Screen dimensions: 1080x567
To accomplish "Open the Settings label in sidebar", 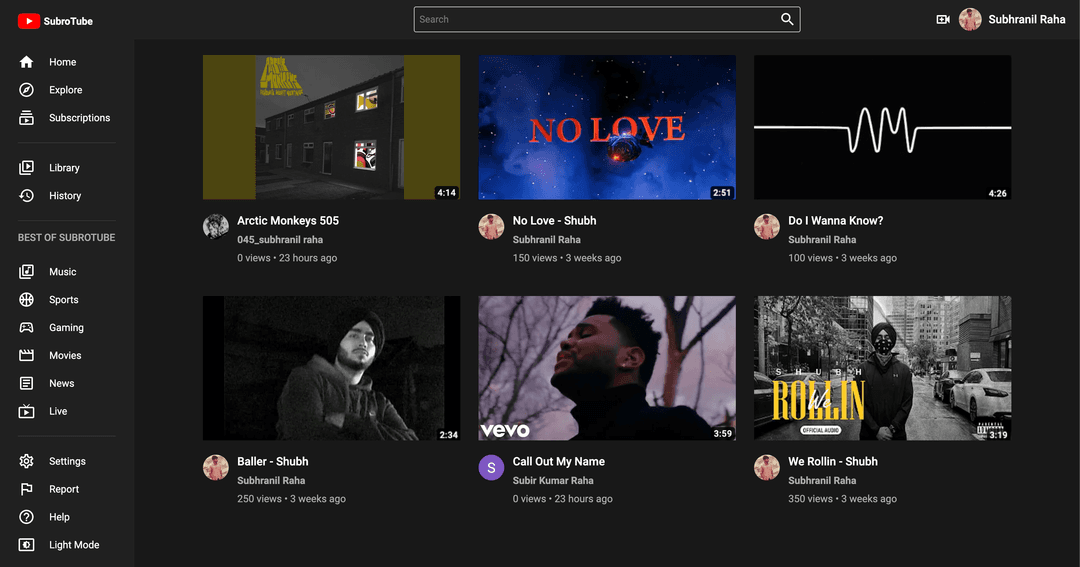I will [68, 461].
